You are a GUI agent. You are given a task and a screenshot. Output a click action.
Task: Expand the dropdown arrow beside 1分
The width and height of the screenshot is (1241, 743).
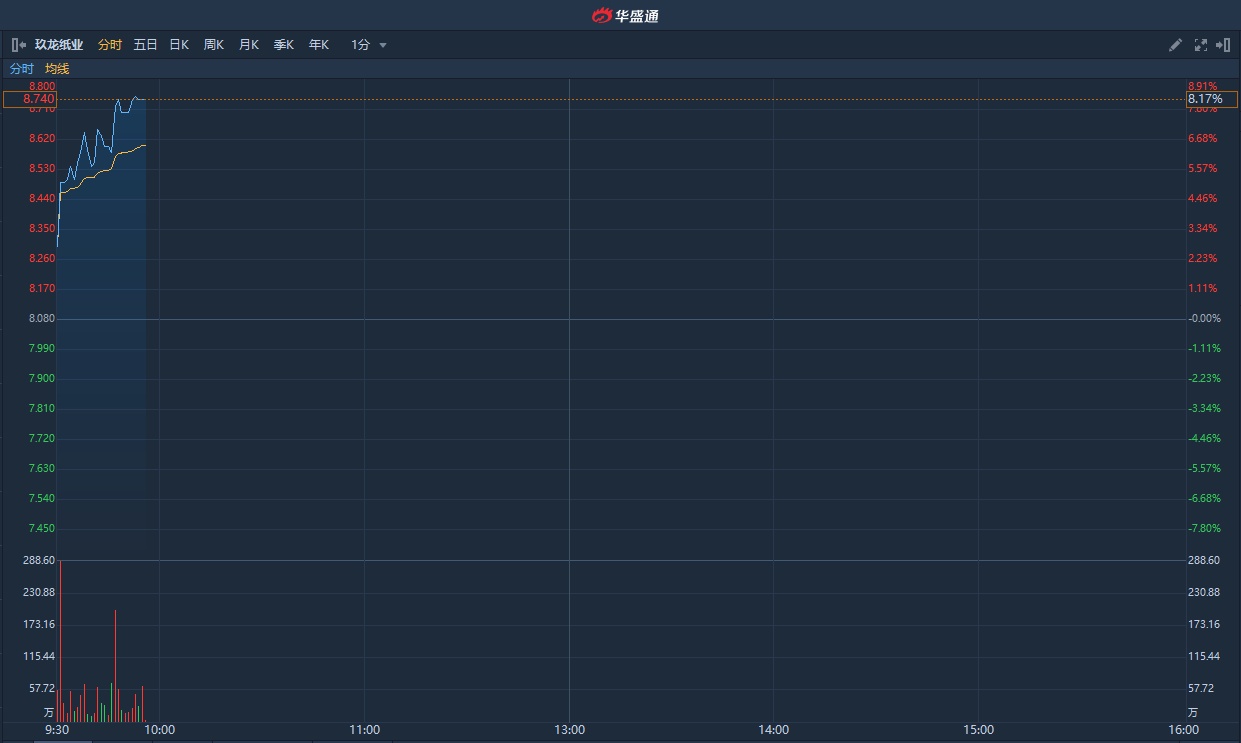[383, 45]
